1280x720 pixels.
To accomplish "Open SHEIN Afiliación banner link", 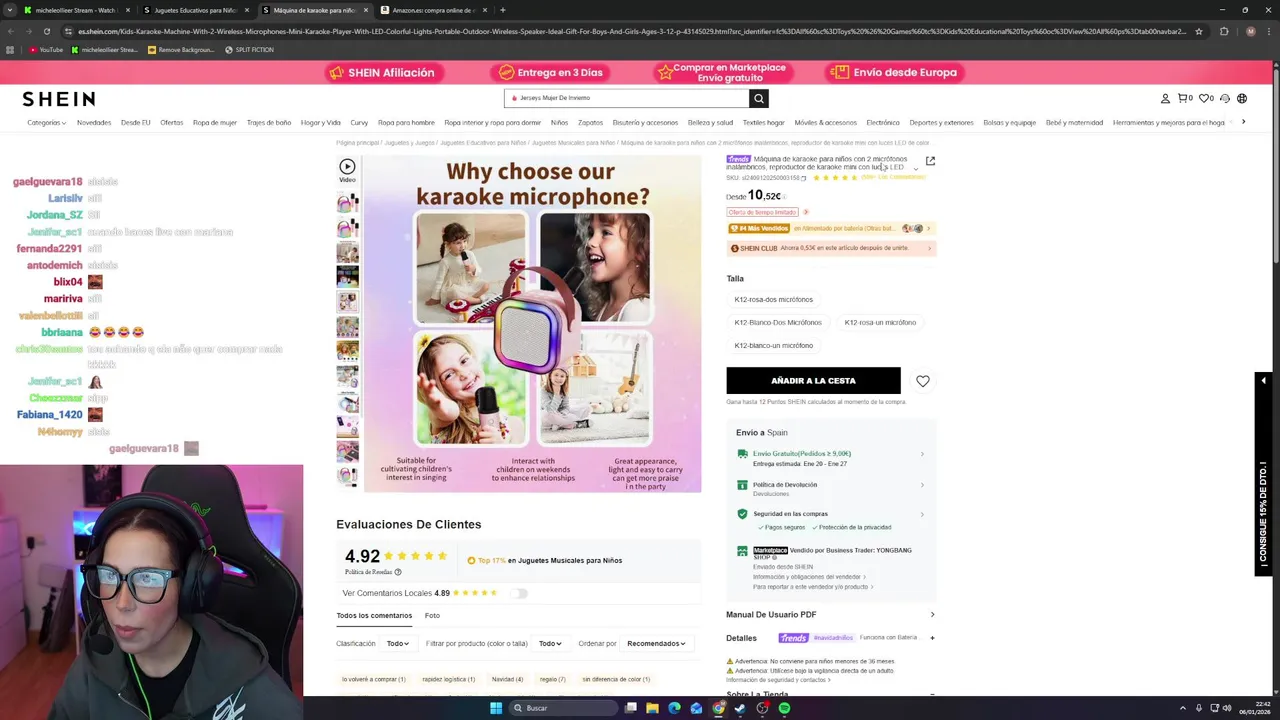I will [x=383, y=72].
